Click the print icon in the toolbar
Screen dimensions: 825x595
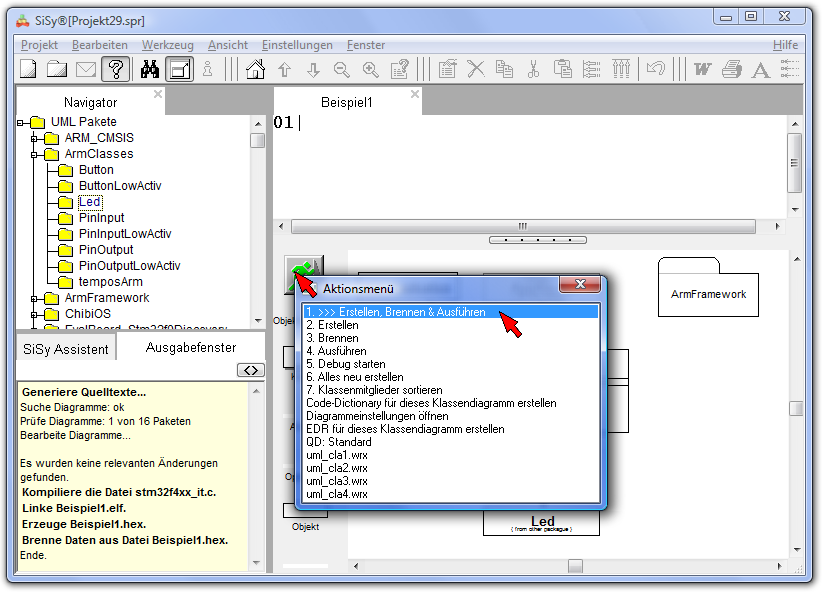click(732, 69)
